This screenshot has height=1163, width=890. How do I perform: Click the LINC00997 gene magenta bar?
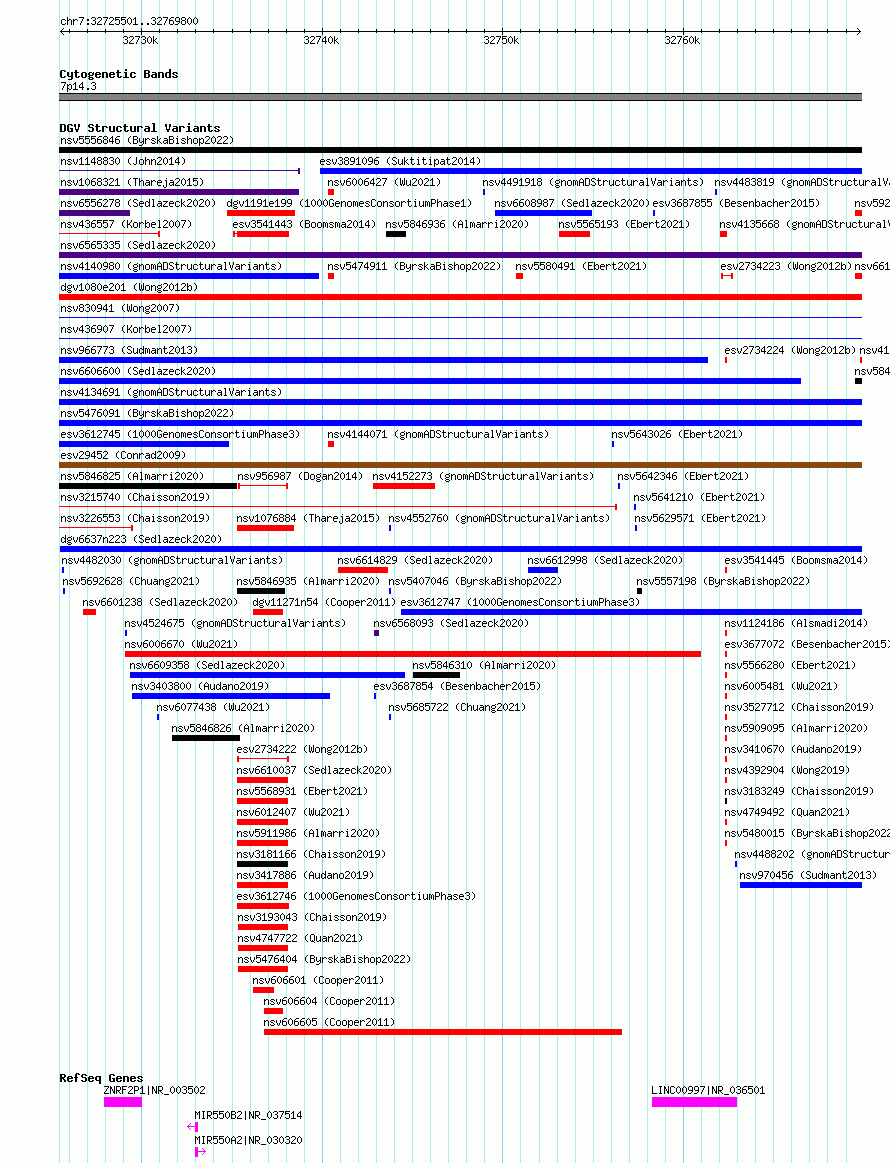pos(694,1102)
